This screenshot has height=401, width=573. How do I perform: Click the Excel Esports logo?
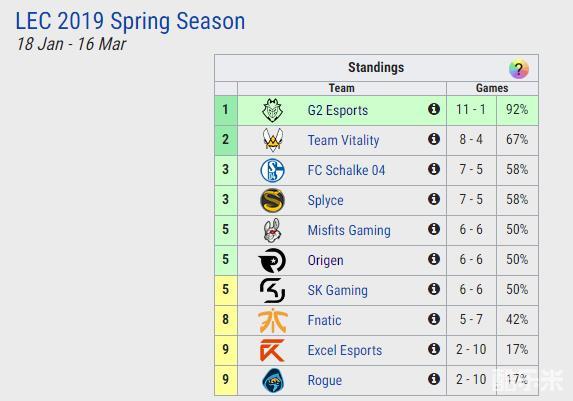[272, 351]
